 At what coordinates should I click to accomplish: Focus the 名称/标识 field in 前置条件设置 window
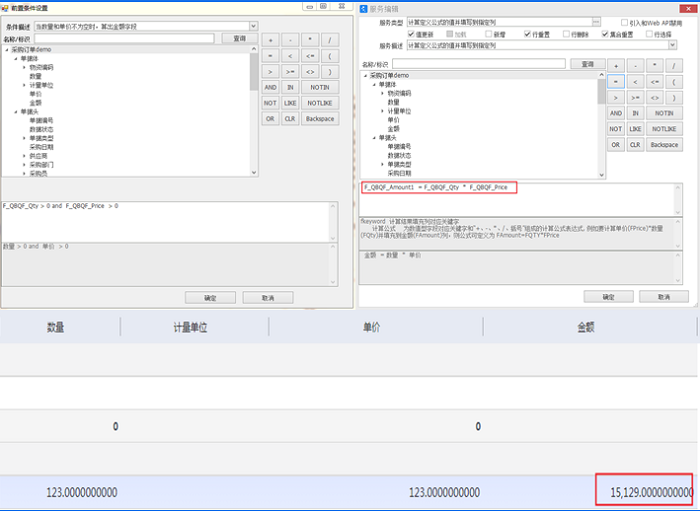point(125,39)
